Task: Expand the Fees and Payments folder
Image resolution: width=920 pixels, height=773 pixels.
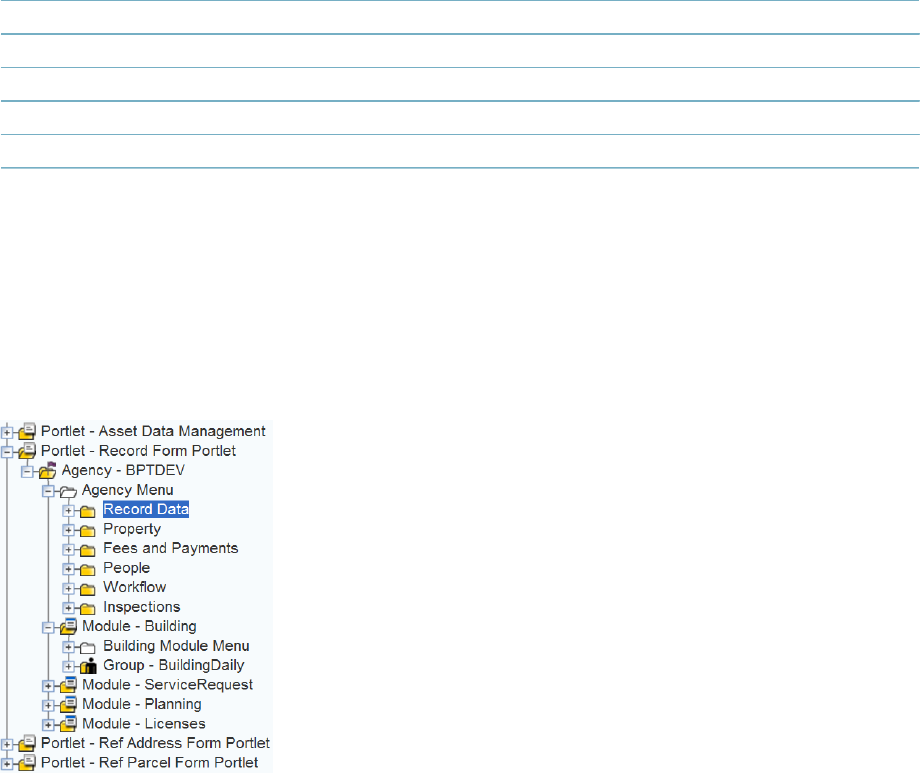Action: tap(69, 549)
